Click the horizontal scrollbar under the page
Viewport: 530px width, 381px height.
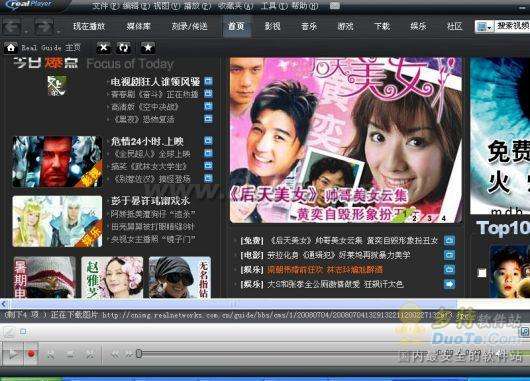coord(233,304)
